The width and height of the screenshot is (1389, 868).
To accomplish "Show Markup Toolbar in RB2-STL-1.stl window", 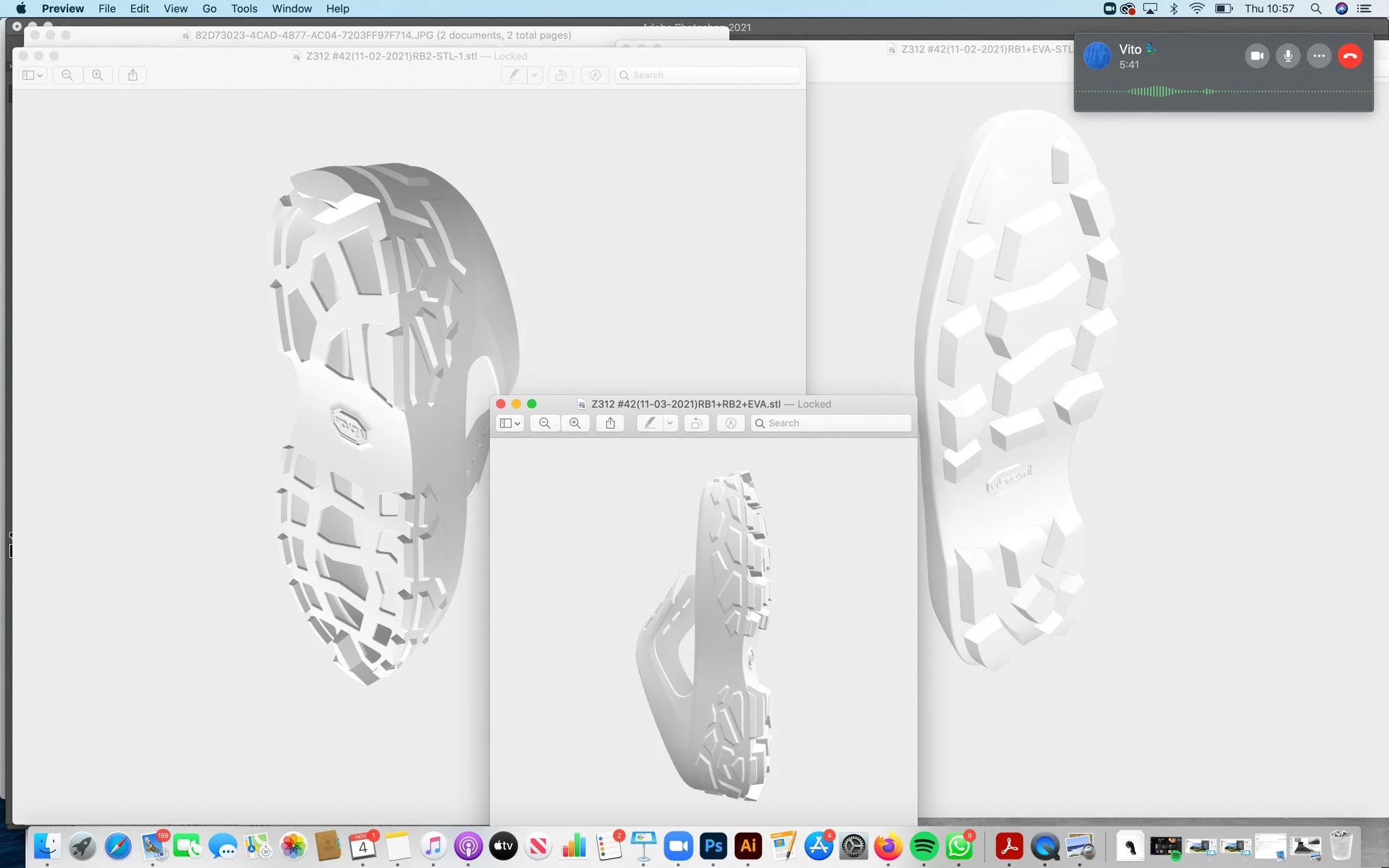I will coord(595,75).
